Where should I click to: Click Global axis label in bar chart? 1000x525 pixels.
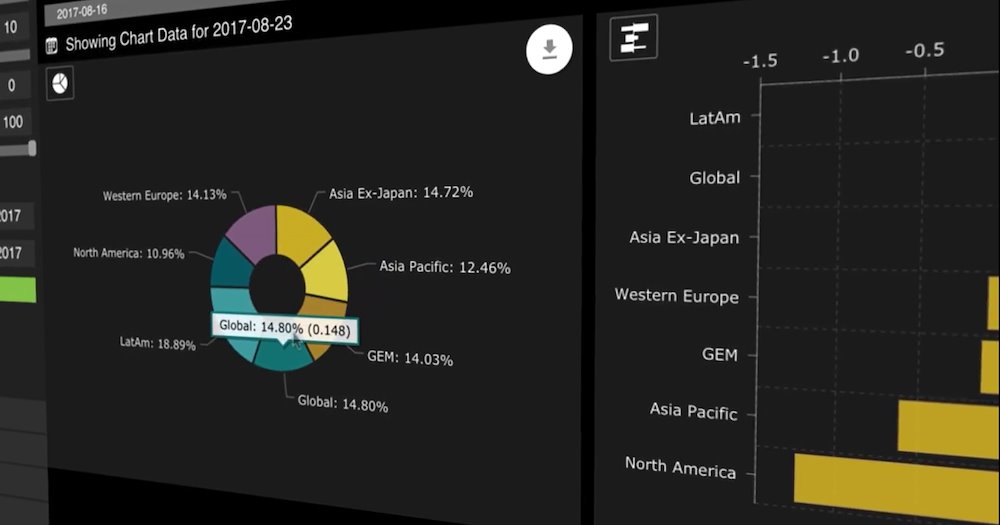click(714, 177)
